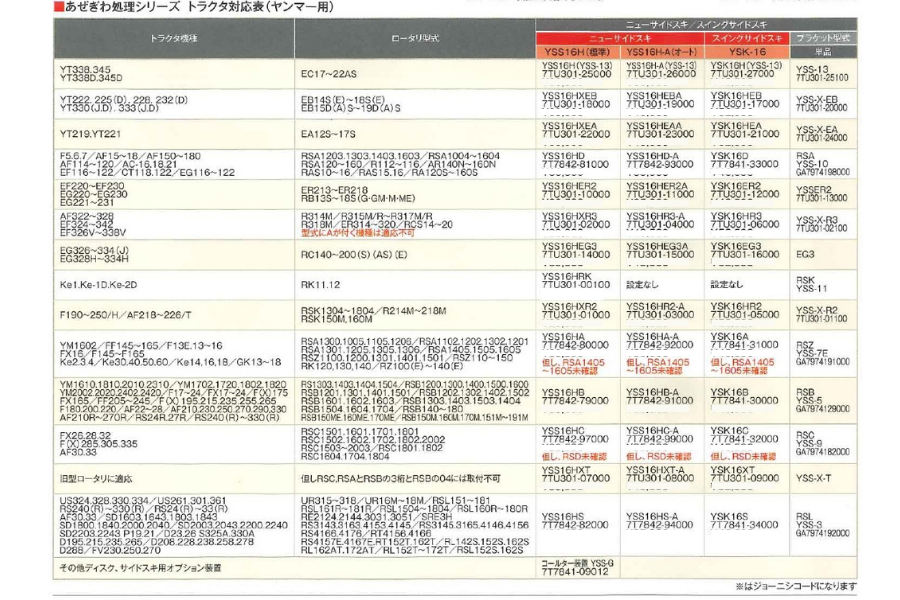Select '設定なし' in the YSK-16 column
Screen dimensions: 900x600
tap(727, 285)
